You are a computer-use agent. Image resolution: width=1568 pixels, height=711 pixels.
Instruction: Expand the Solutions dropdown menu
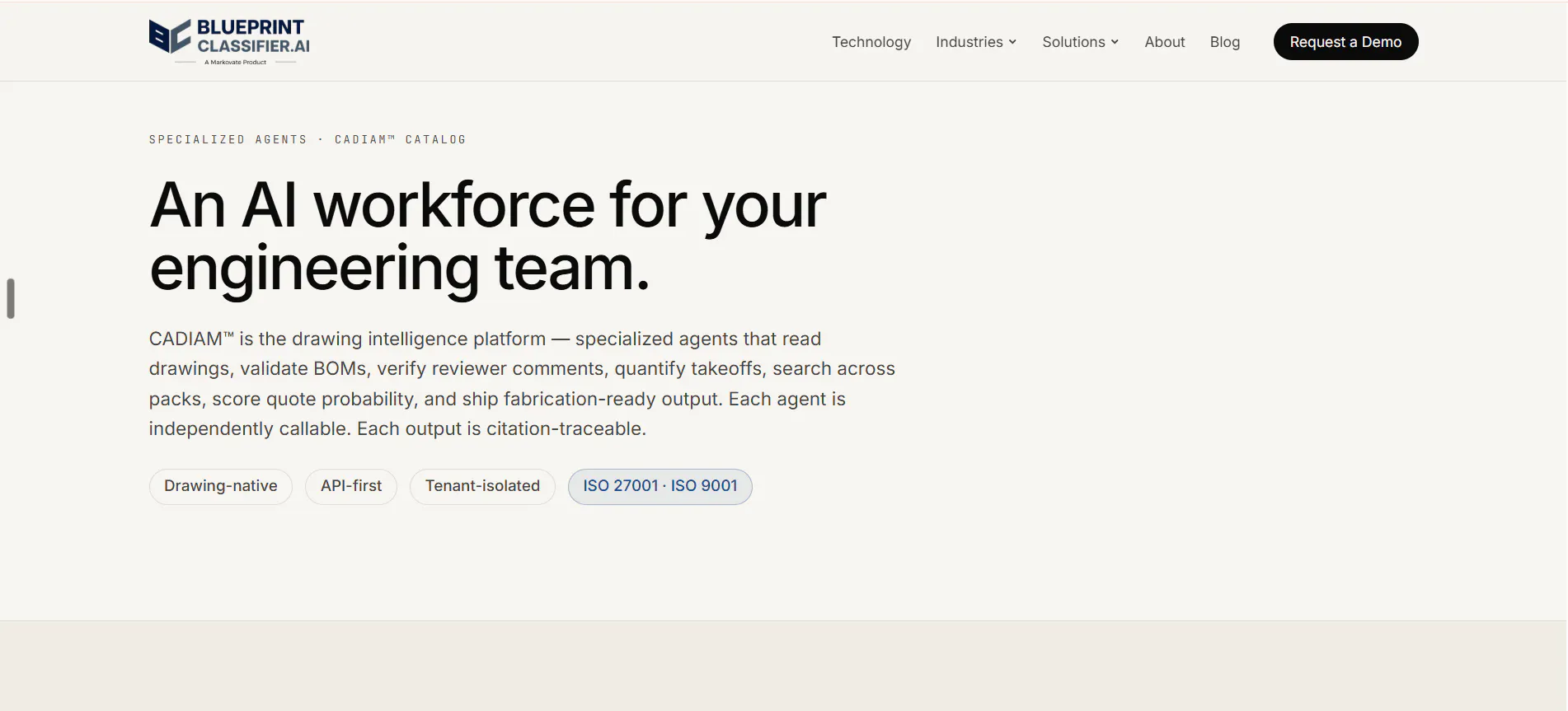[x=1080, y=42]
